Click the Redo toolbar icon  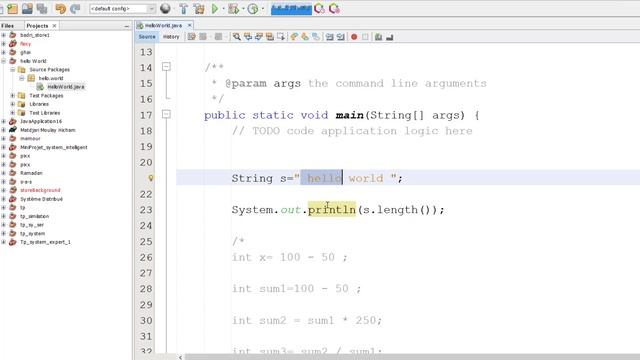pos(75,8)
